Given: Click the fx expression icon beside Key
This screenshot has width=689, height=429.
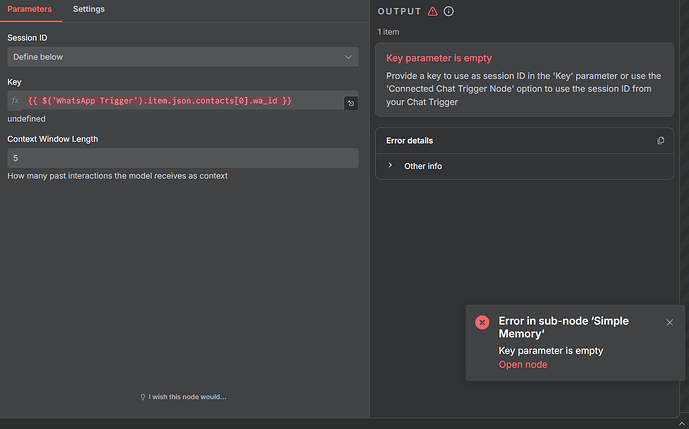Looking at the screenshot, I should click(14, 101).
